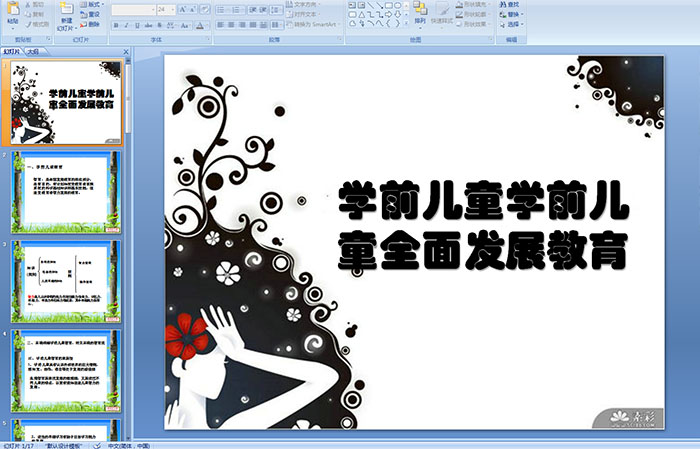This screenshot has height=449, width=700.
Task: Open the font color dropdown arrow
Action: coord(208,25)
